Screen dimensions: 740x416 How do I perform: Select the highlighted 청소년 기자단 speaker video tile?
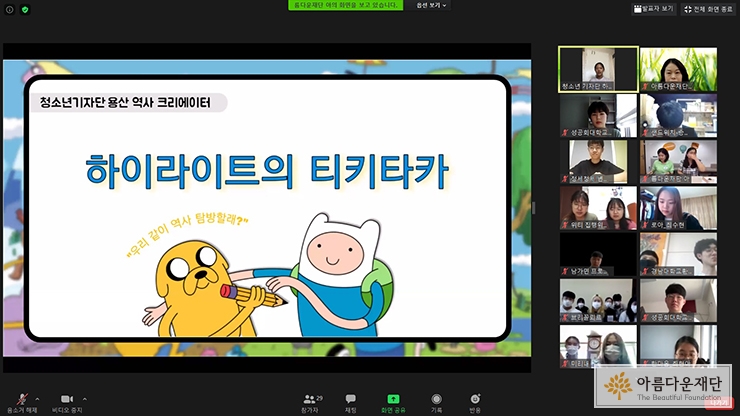click(598, 69)
